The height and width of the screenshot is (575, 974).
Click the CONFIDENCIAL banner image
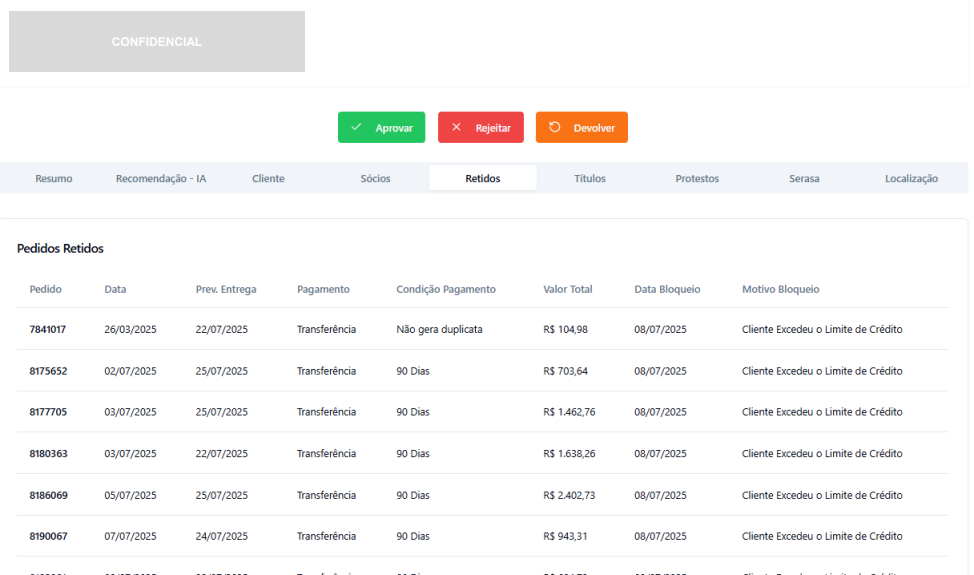(x=157, y=42)
